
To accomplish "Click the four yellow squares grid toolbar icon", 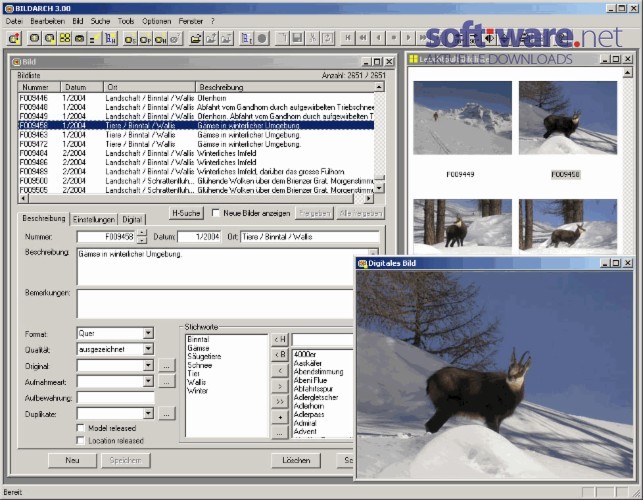I will point(65,39).
